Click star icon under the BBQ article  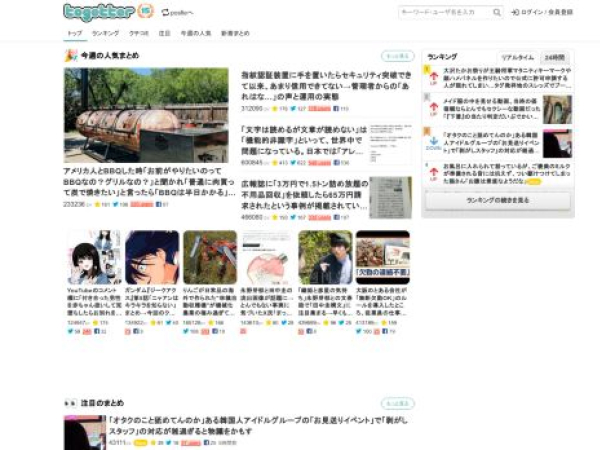point(97,205)
